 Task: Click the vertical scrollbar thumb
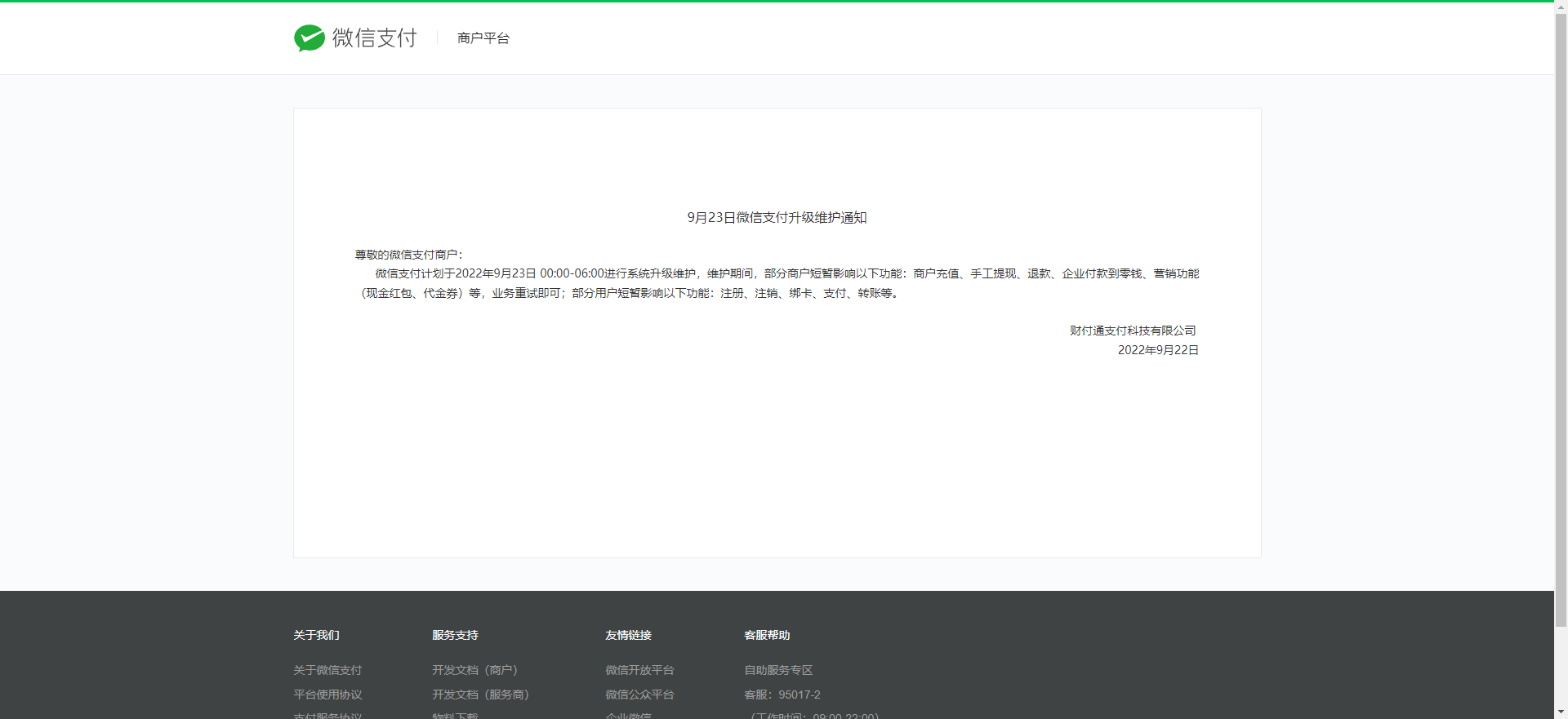1561,320
